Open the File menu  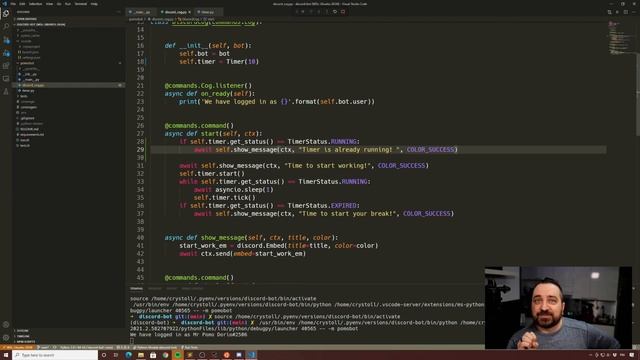point(13,4)
